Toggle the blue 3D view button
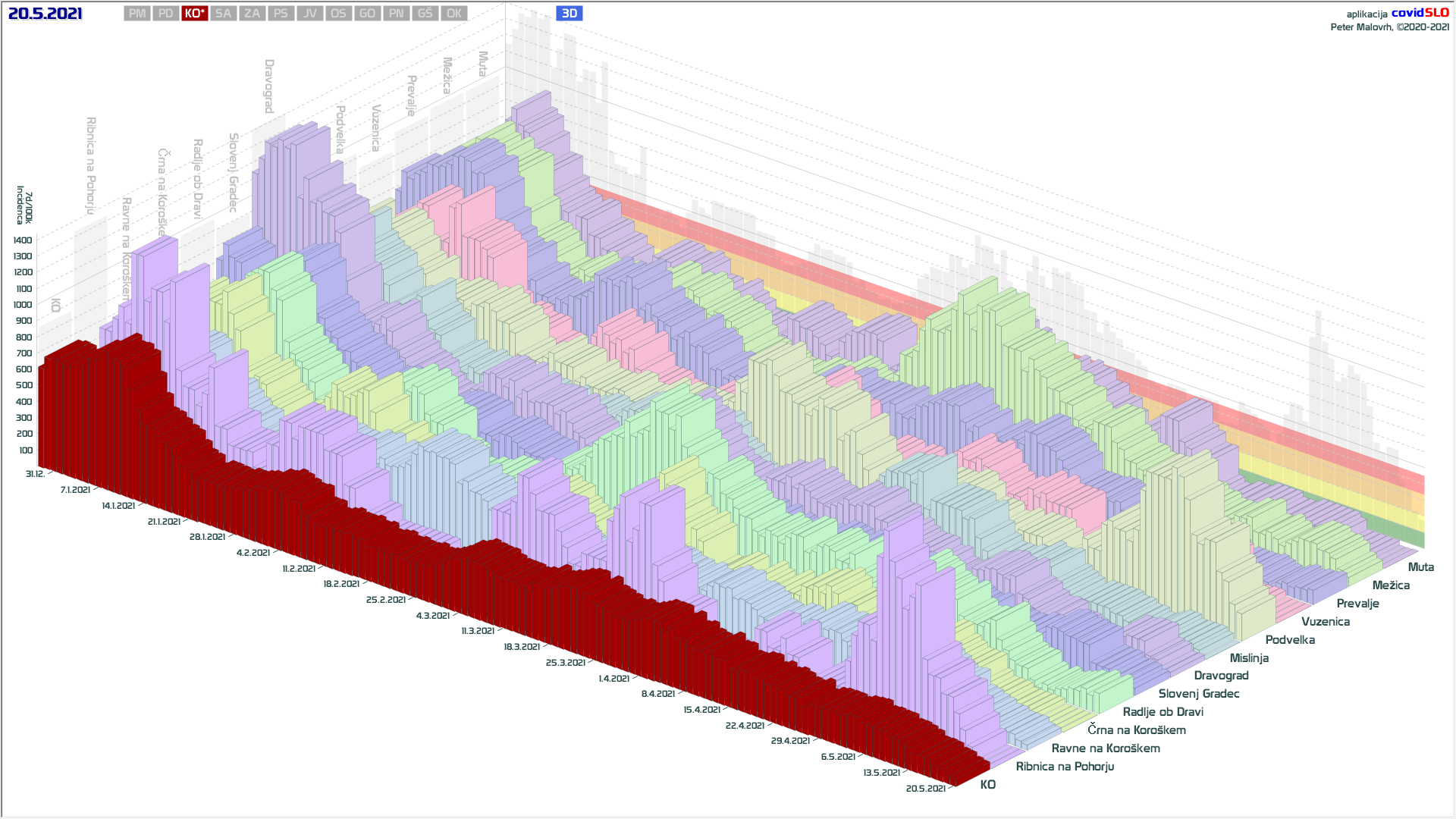Image resolution: width=1456 pixels, height=819 pixels. 570,14
